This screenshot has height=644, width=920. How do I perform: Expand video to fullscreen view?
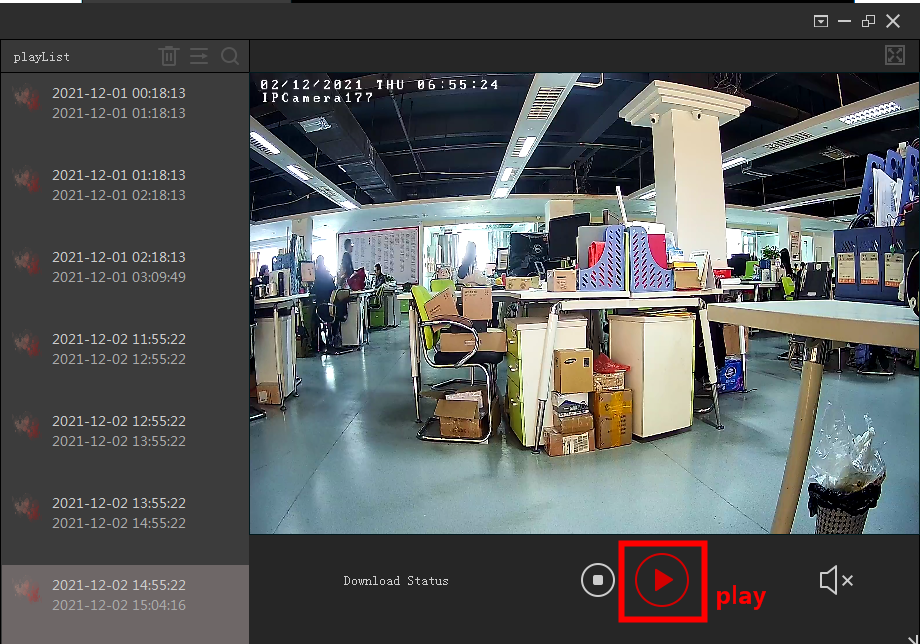[x=895, y=56]
